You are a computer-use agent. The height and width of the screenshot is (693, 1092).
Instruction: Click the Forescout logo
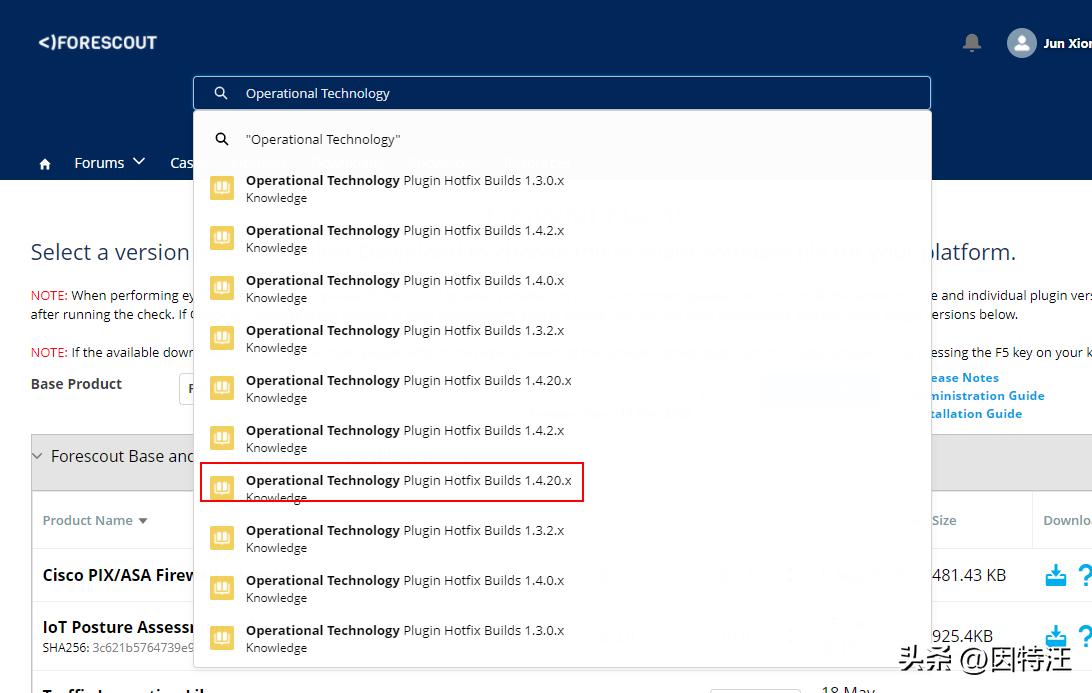97,42
